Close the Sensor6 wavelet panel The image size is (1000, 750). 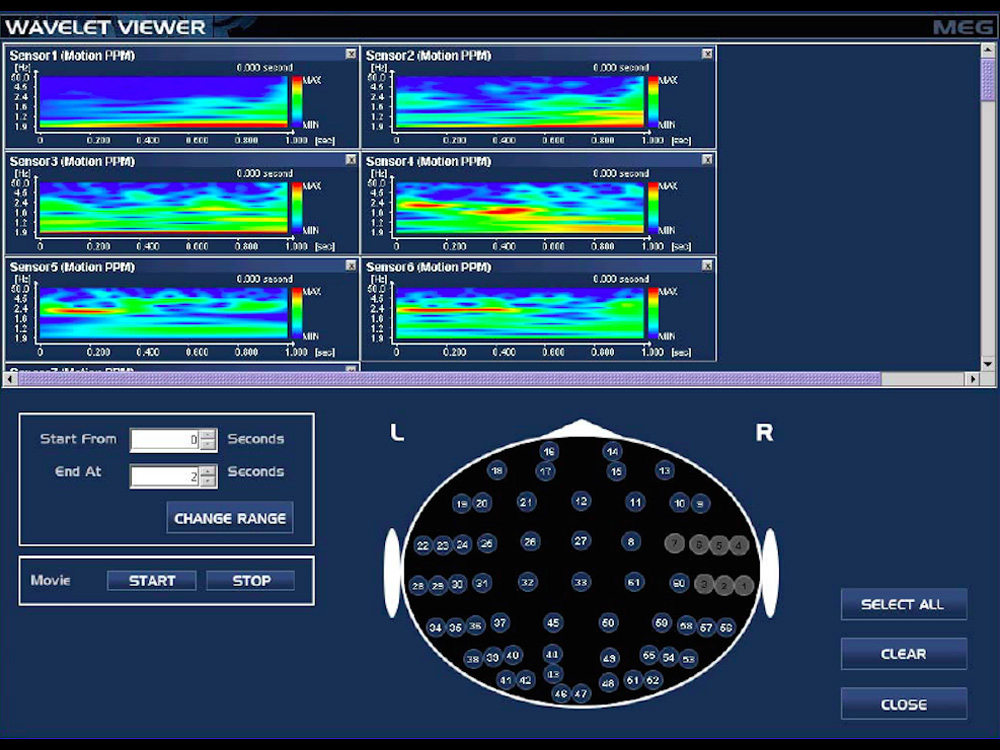[707, 266]
